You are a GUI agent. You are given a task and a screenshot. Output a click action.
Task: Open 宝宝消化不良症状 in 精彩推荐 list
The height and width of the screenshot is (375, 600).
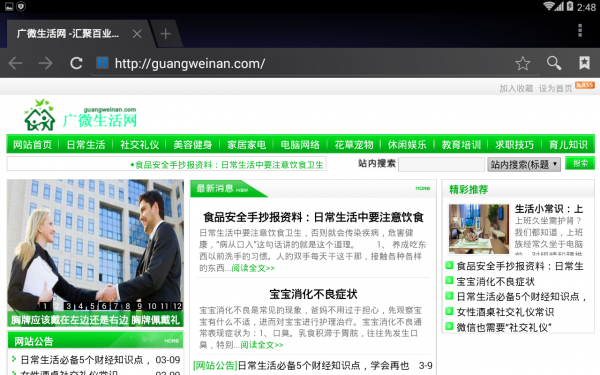(496, 282)
